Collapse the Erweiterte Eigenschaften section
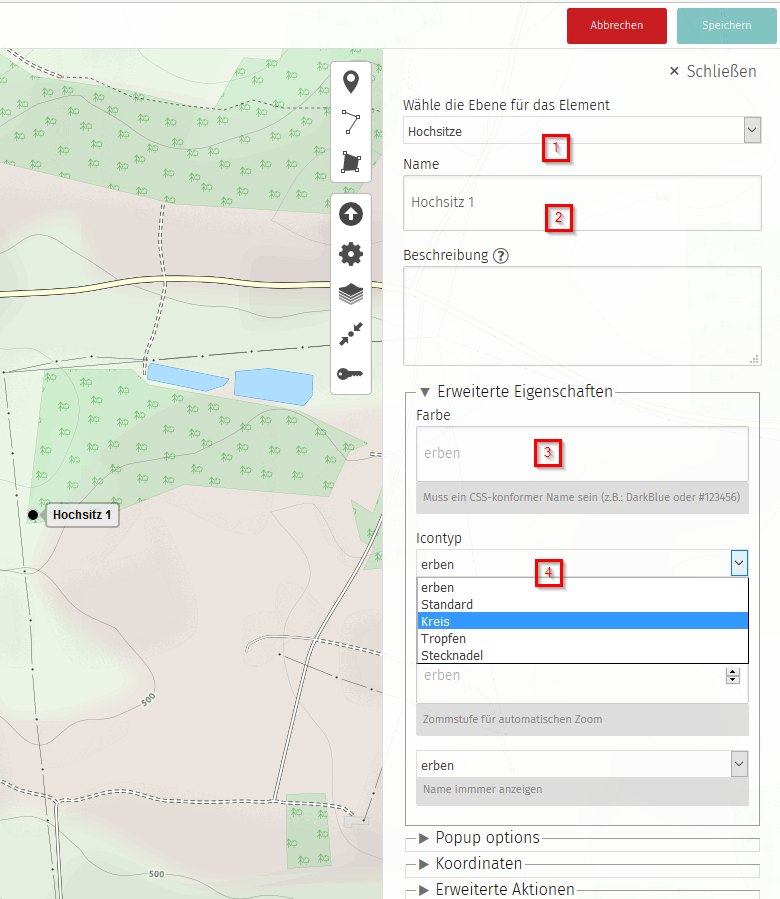This screenshot has width=780, height=899. [517, 392]
